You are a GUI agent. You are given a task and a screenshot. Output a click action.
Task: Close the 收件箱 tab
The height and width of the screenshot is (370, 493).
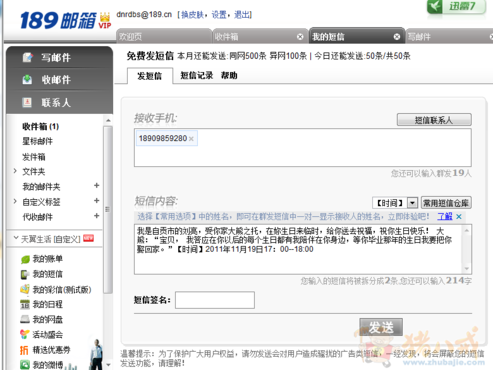(300, 37)
